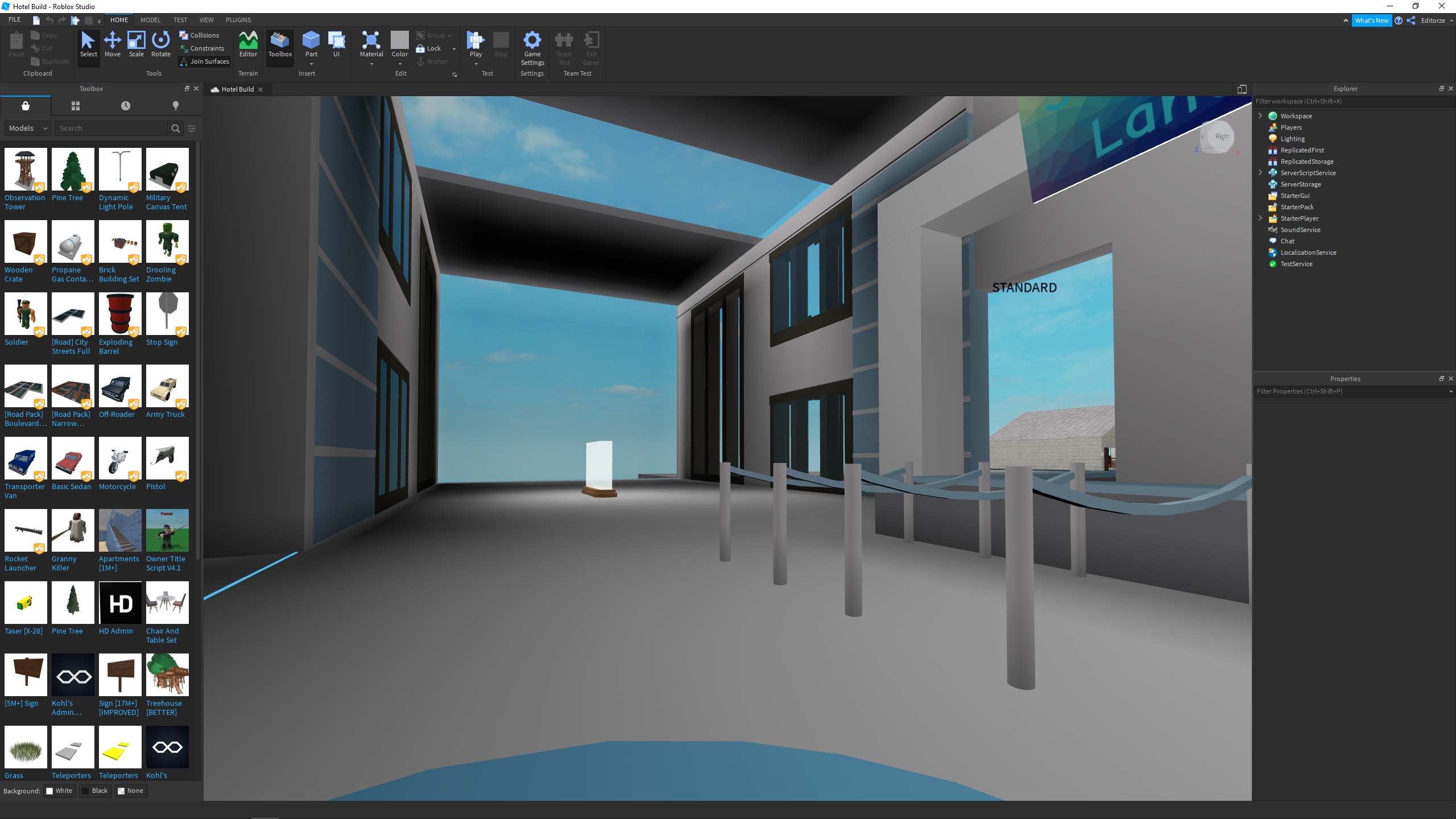The height and width of the screenshot is (819, 1456).
Task: Click the toolbox Search field
Action: 111,129
